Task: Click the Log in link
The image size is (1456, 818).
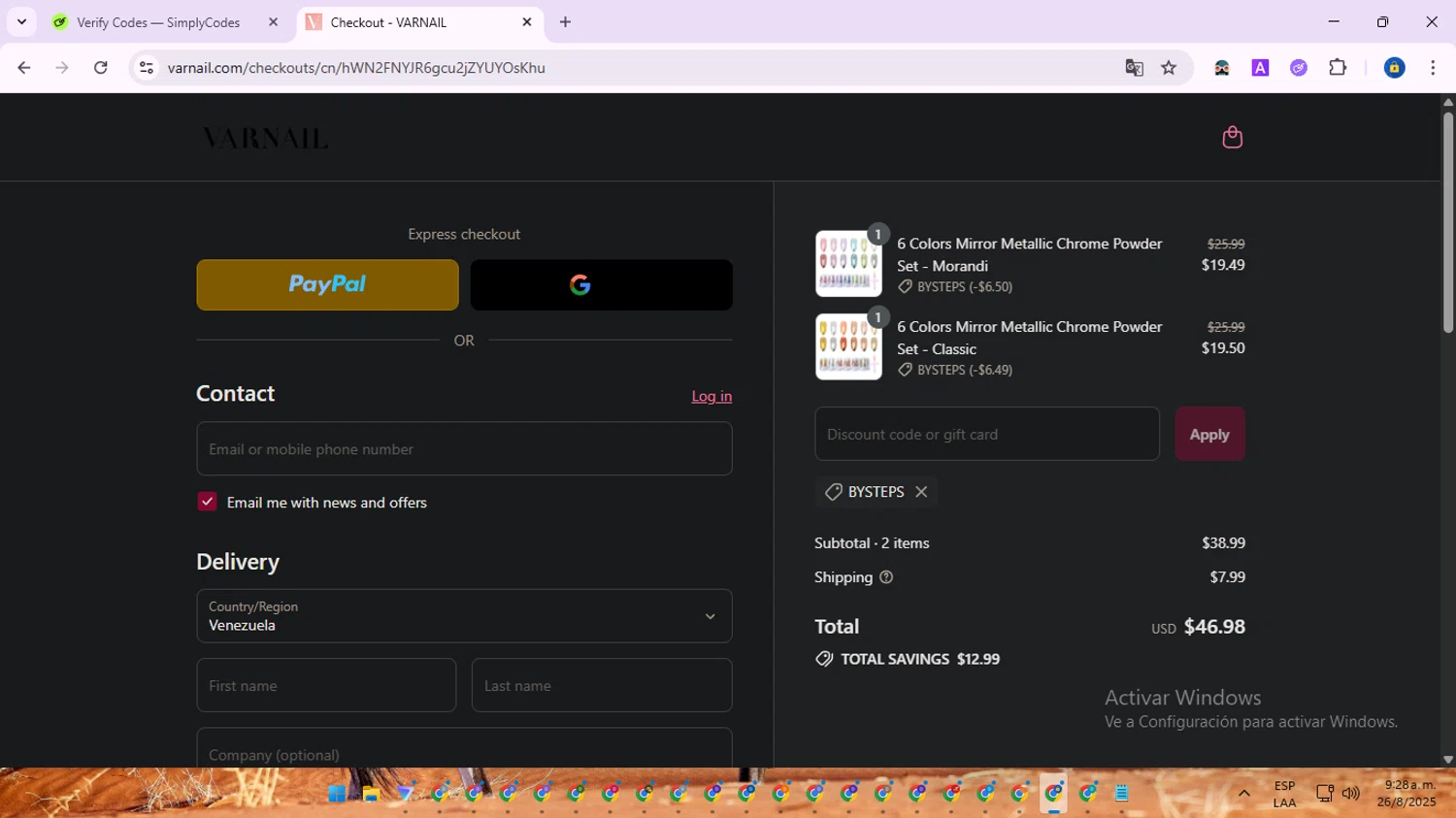Action: click(711, 396)
